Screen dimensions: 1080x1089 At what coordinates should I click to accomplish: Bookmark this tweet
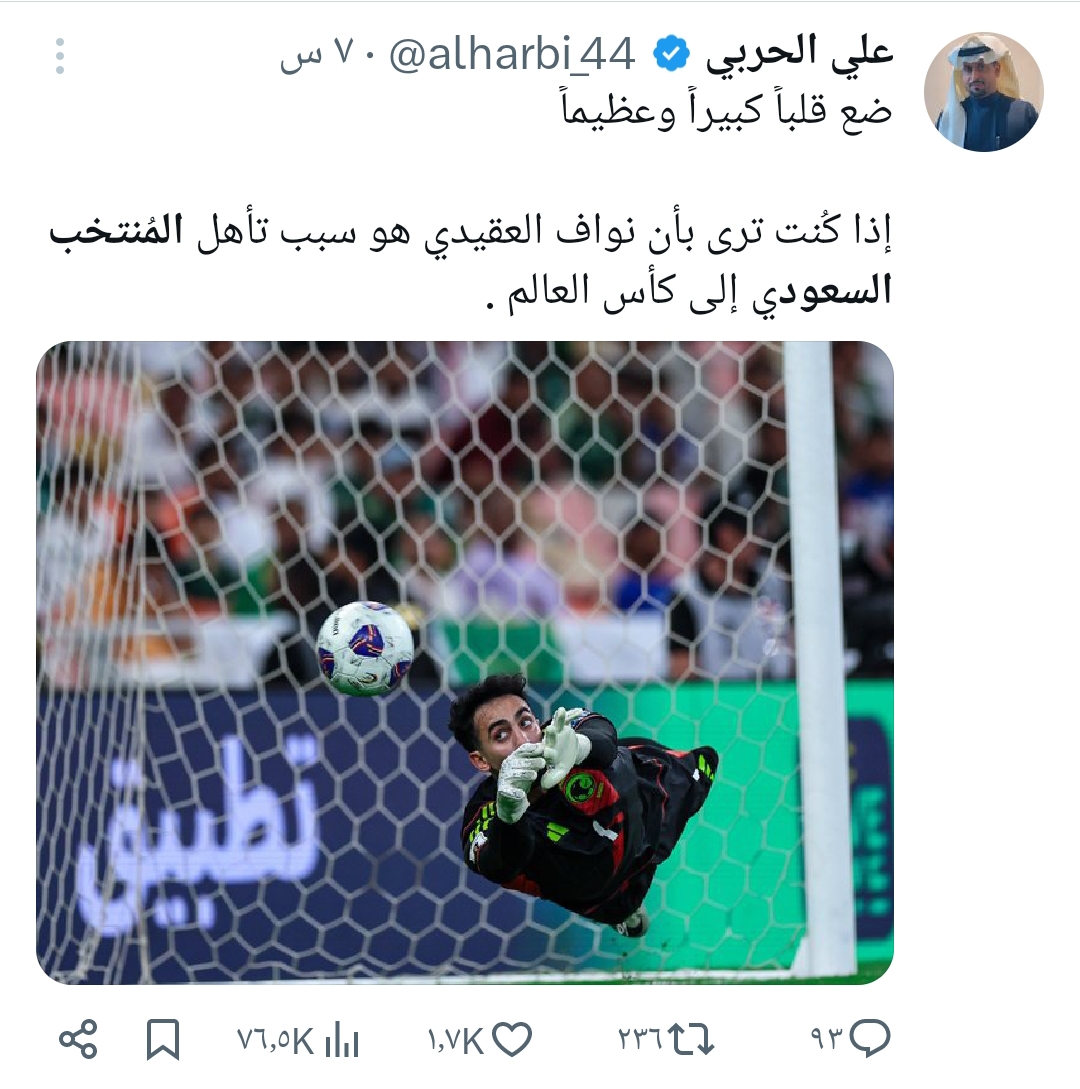point(163,1040)
